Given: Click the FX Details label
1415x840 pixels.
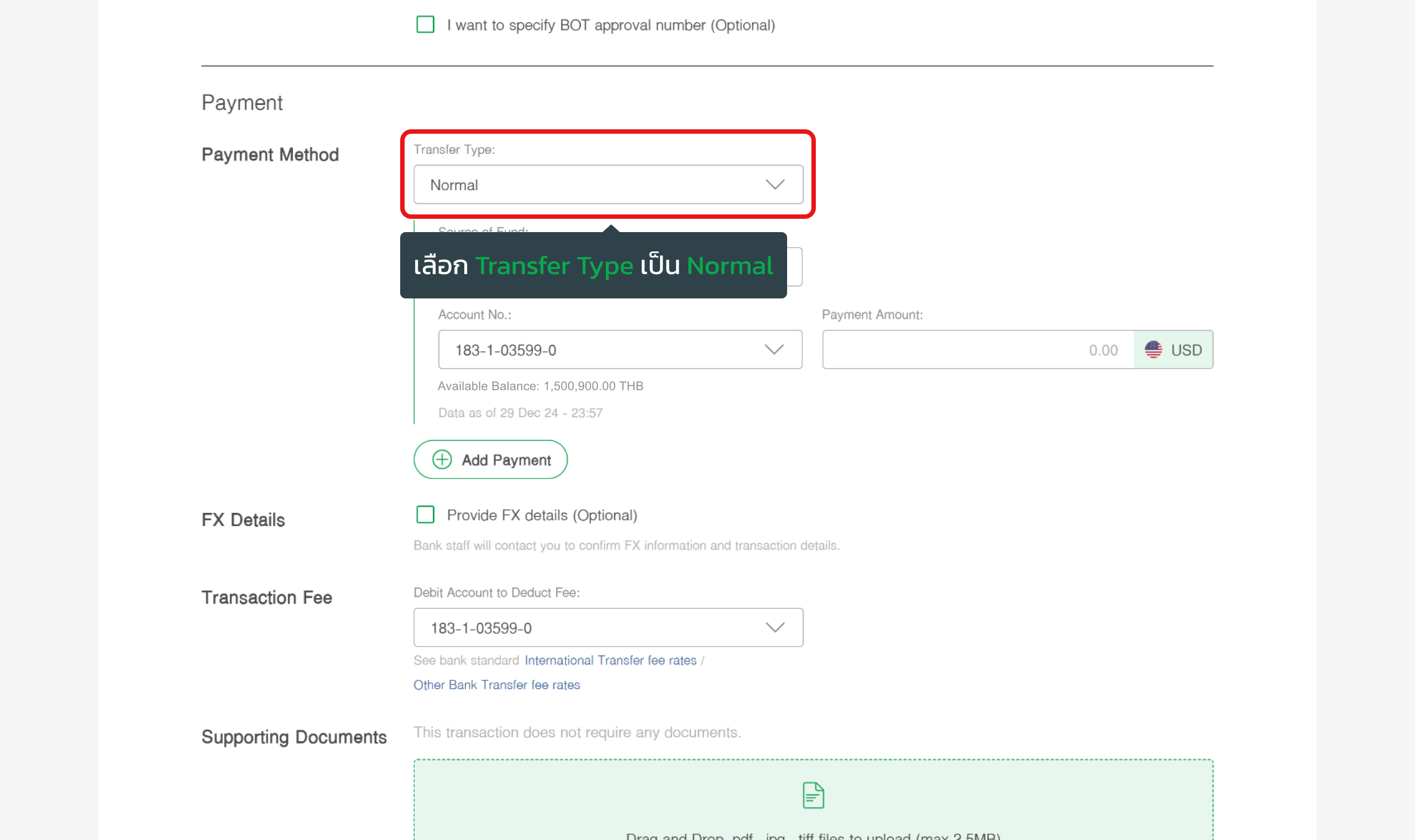Looking at the screenshot, I should tap(243, 520).
